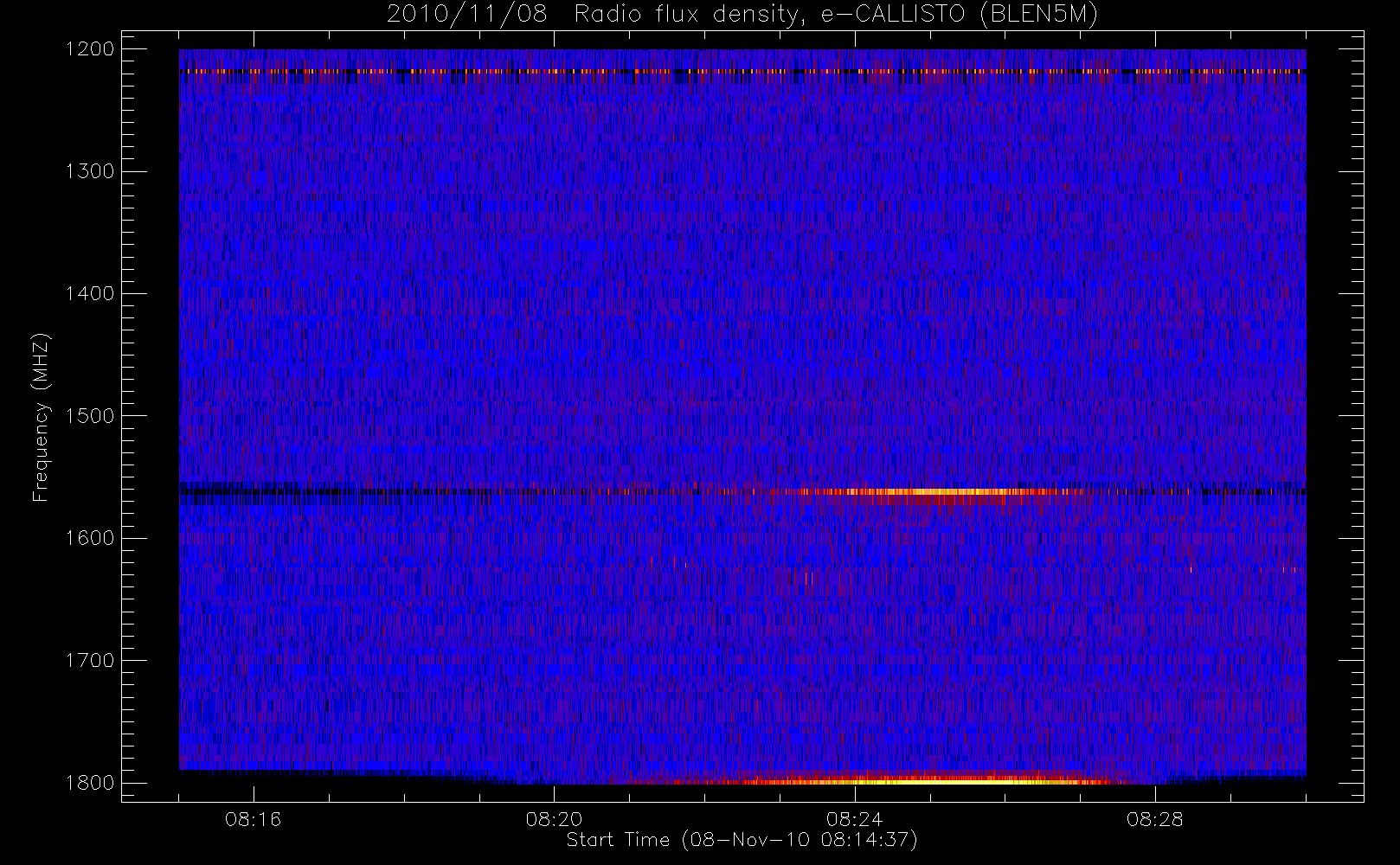
Task: Click the 1400 frequency tick label
Action: coord(90,294)
